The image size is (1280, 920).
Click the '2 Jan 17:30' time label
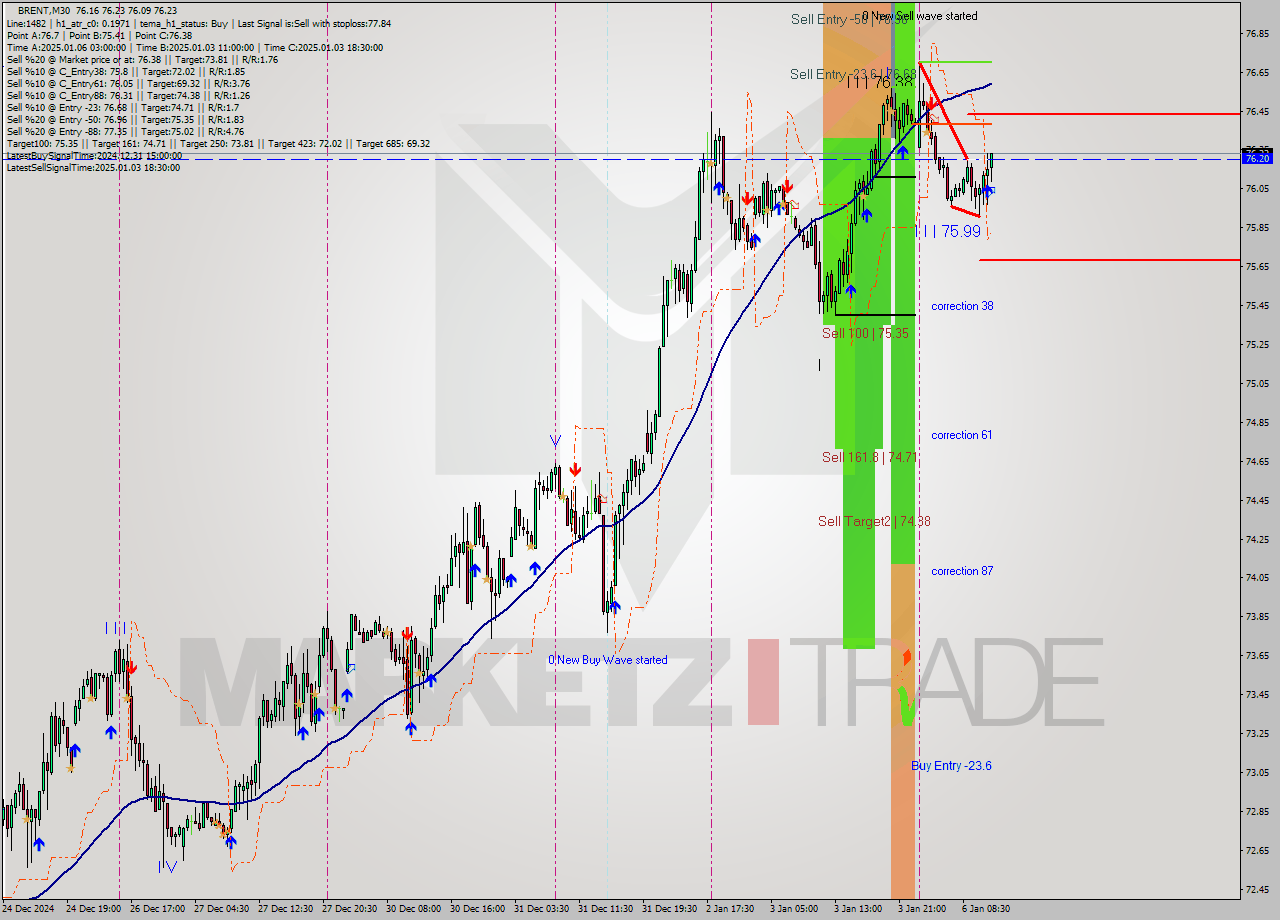click(731, 909)
